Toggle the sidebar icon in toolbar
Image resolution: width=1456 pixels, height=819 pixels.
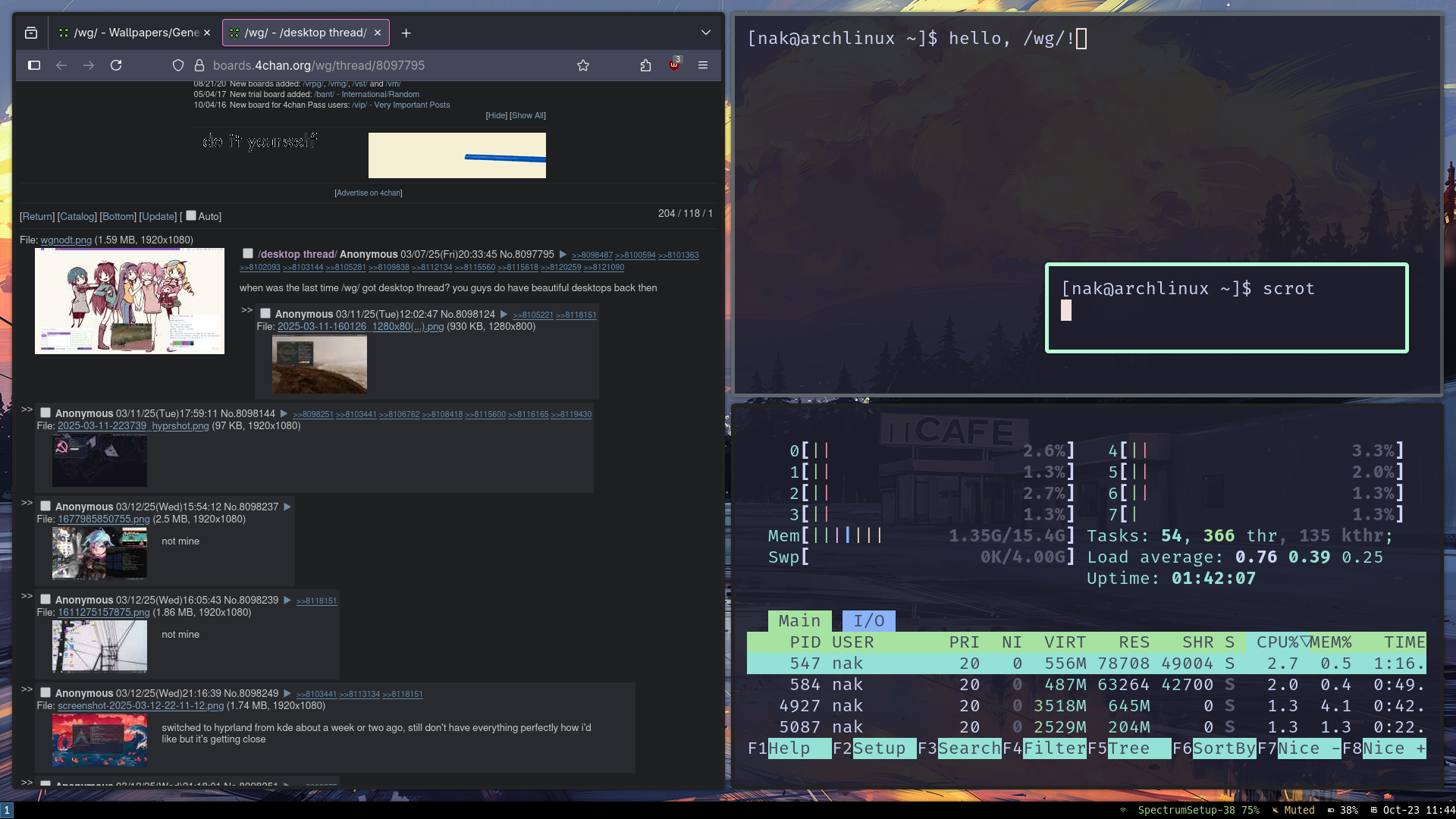click(x=34, y=65)
